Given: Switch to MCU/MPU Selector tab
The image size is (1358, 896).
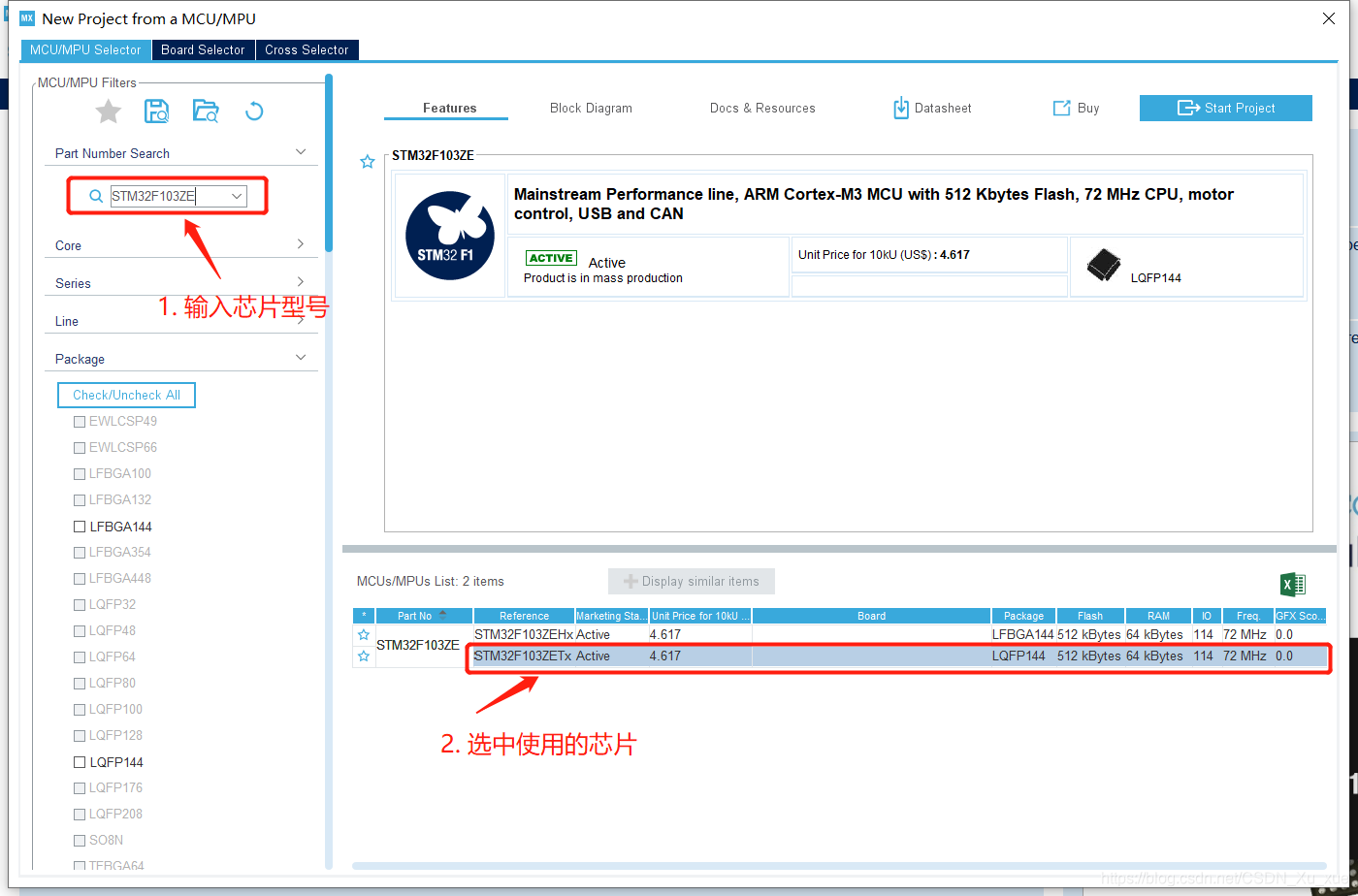Looking at the screenshot, I should click(85, 49).
